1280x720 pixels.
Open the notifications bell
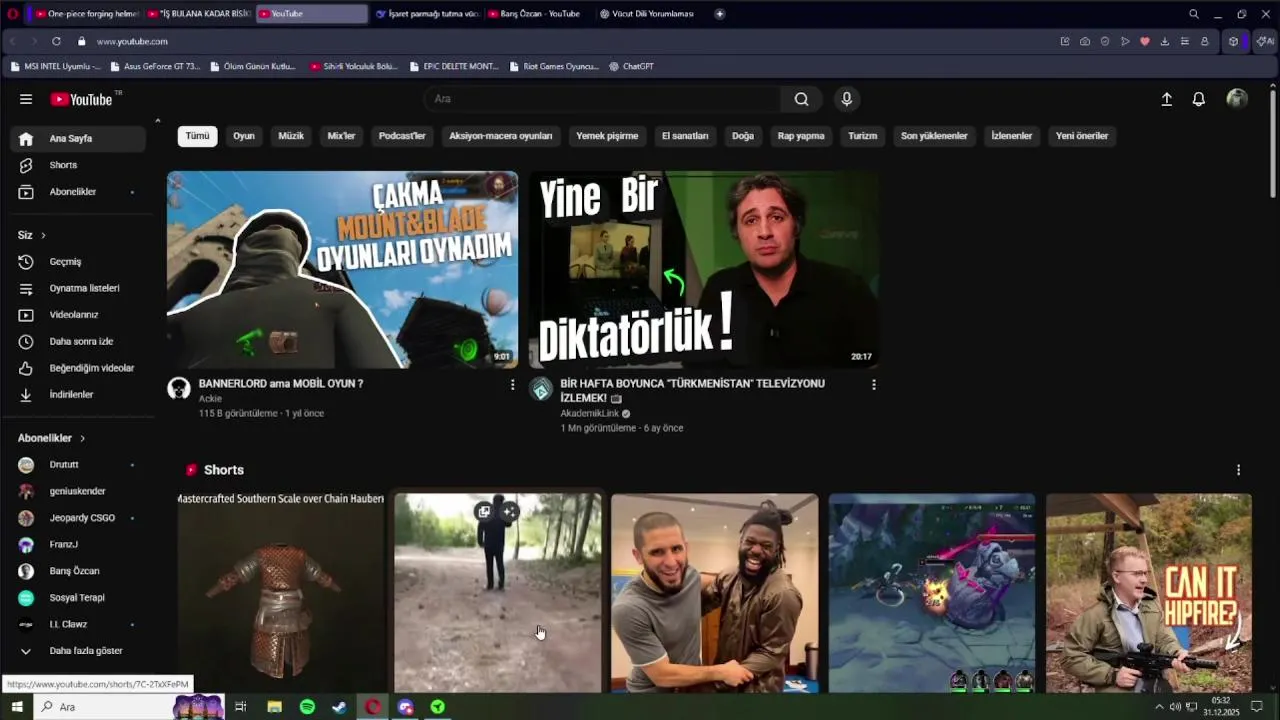click(x=1198, y=99)
